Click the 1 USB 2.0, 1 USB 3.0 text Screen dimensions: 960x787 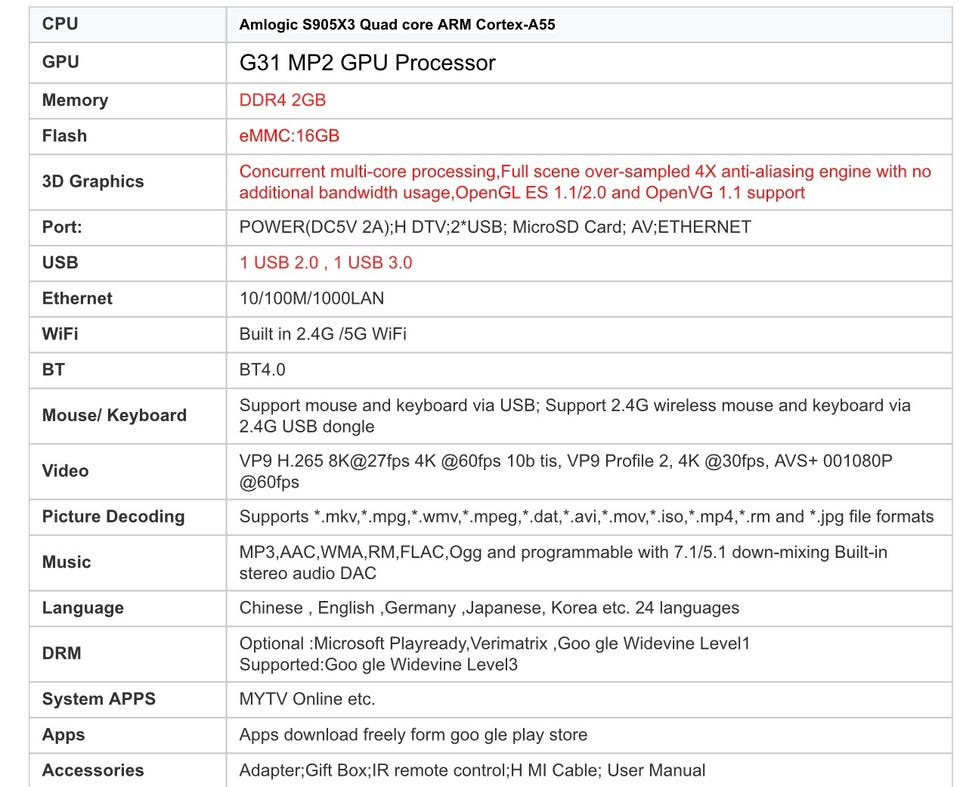pyautogui.click(x=326, y=263)
